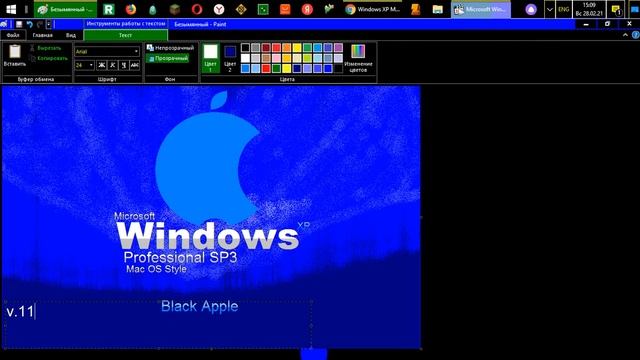Image resolution: width=640 pixels, height=360 pixels.
Task: Select Color 2 (Цвет 2) as the active color
Action: (x=230, y=58)
